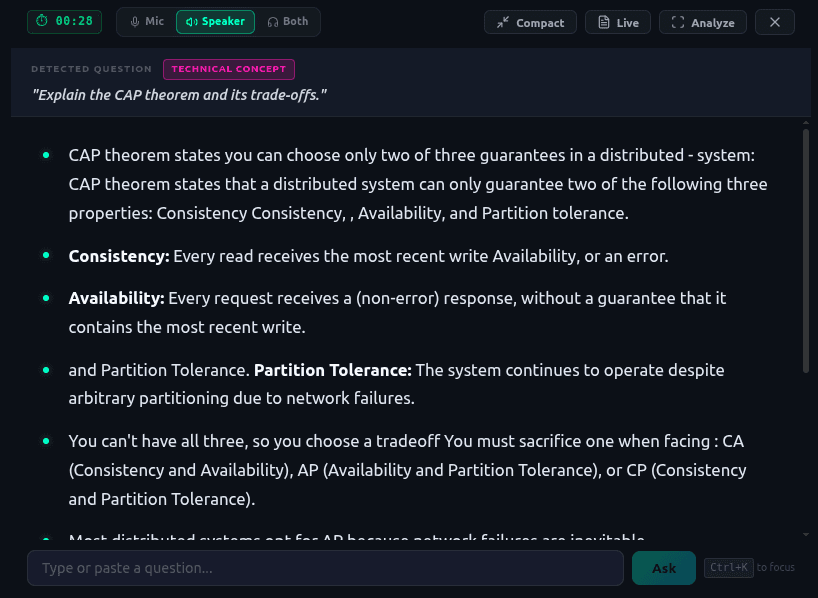
Task: Click the Ask button
Action: coord(664,568)
